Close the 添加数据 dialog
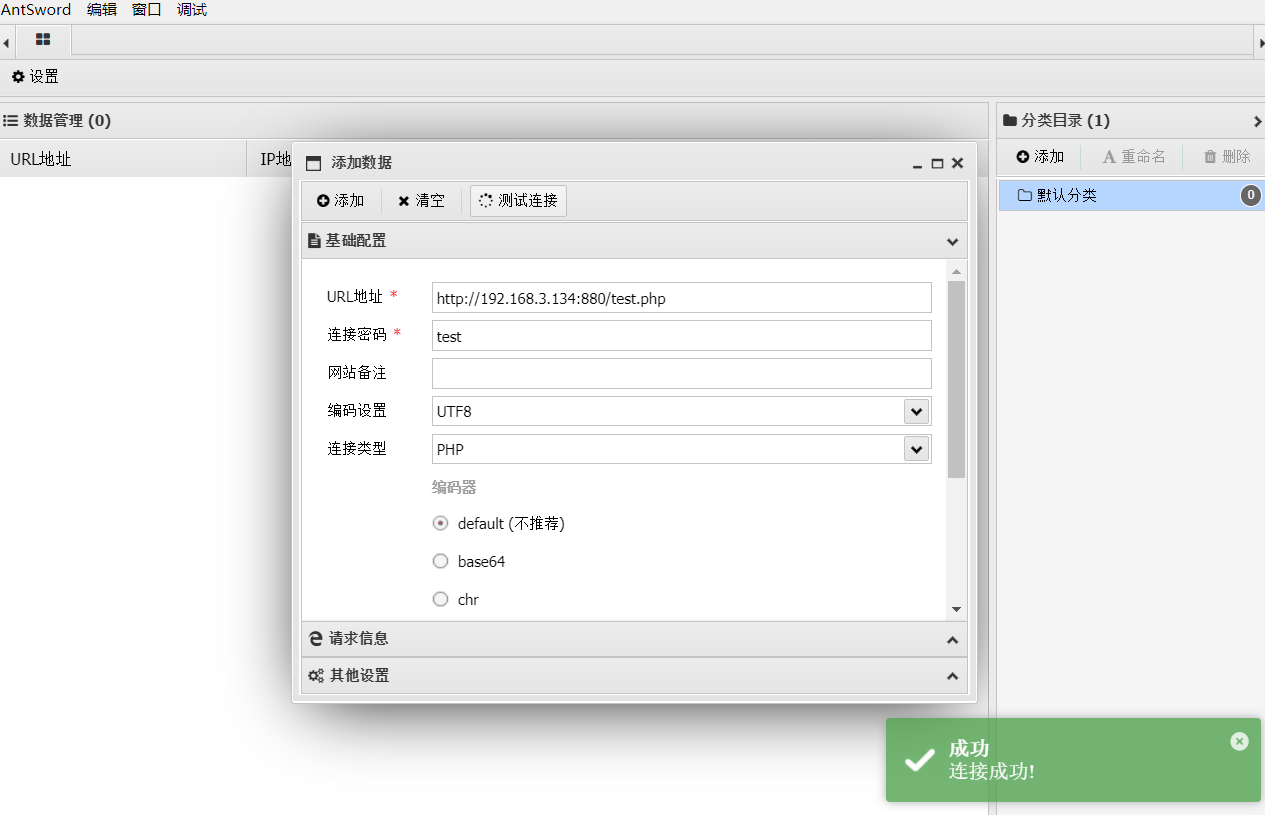 [957, 164]
